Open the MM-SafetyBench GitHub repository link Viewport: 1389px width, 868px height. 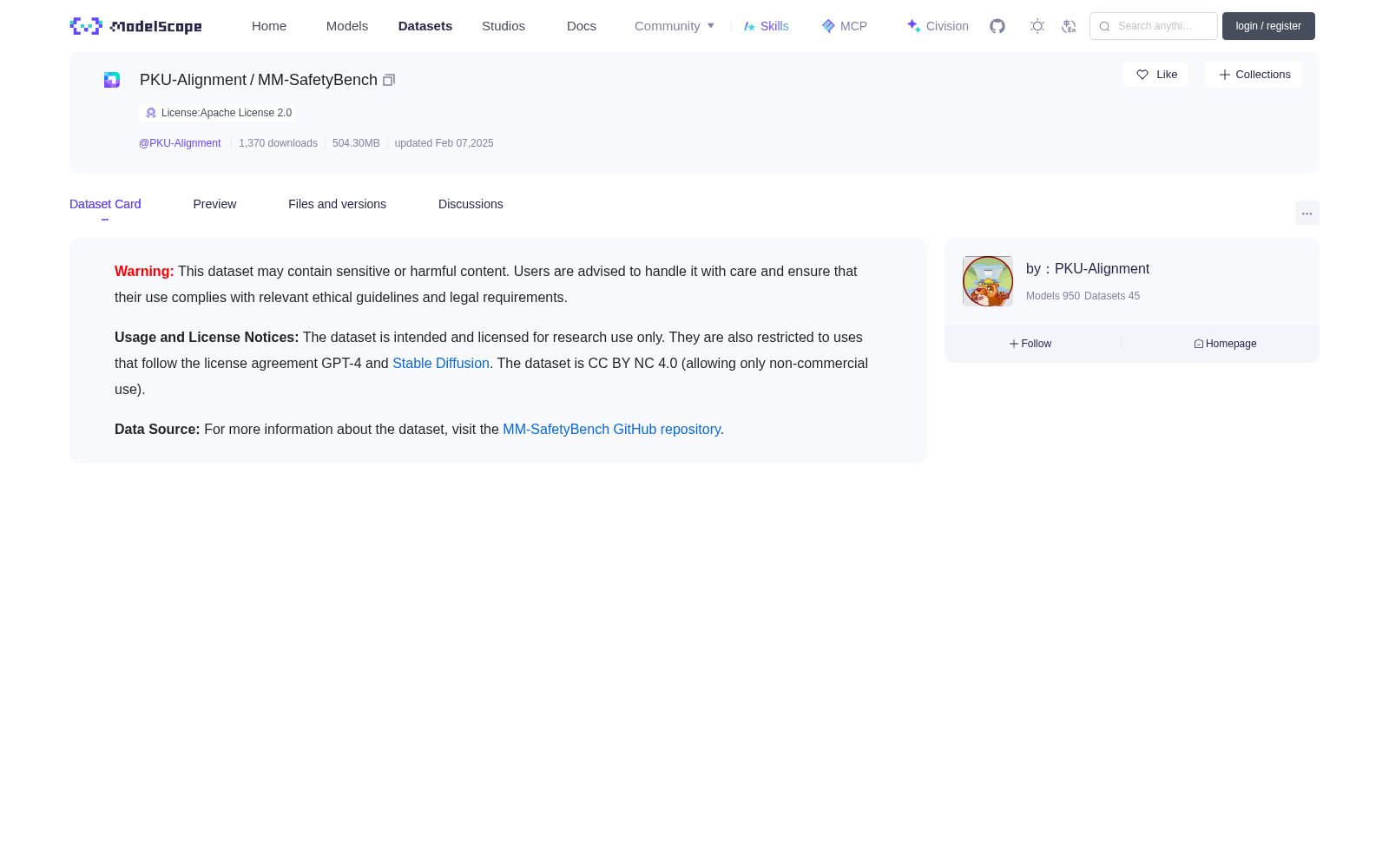pos(611,430)
